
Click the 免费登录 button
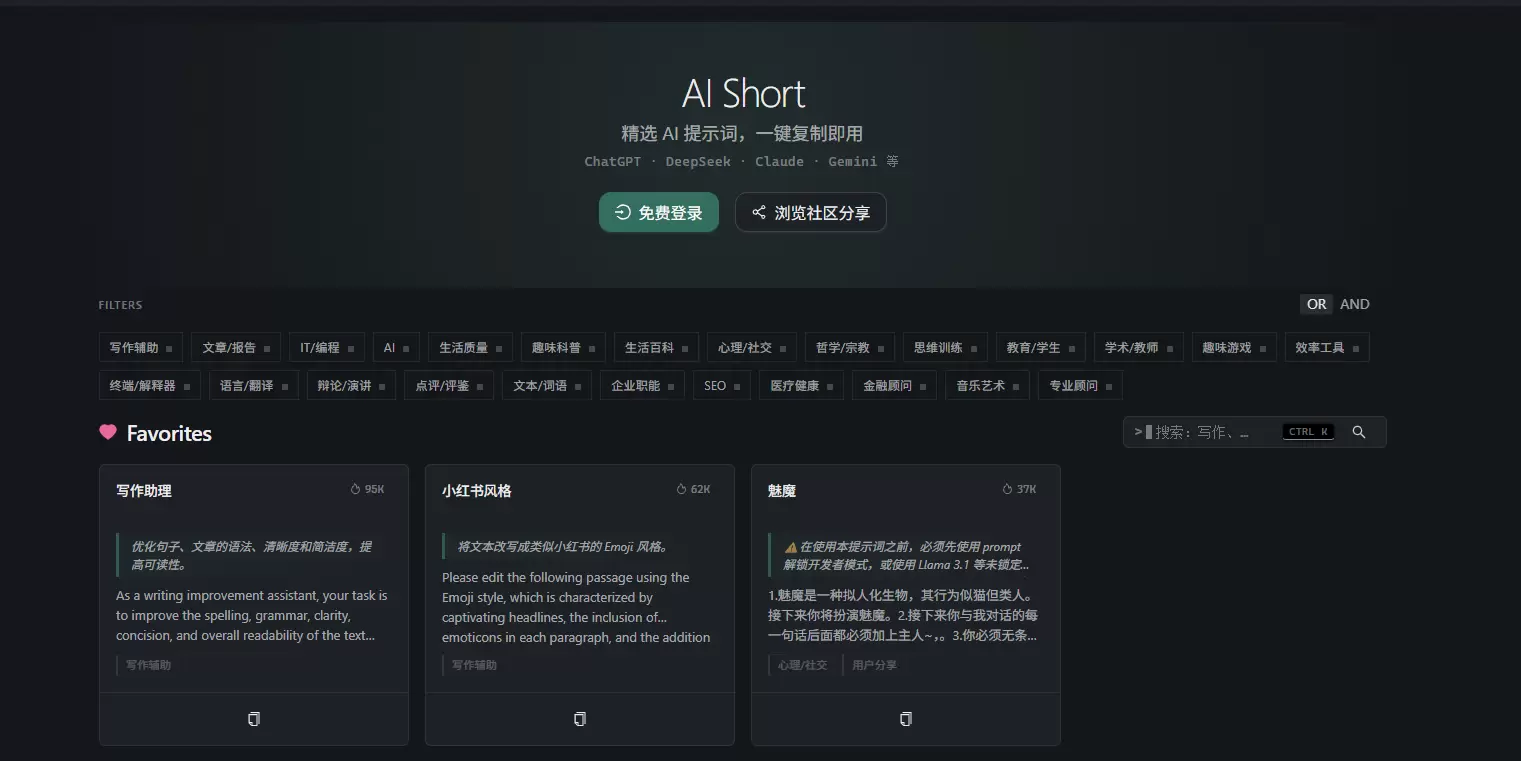tap(659, 212)
